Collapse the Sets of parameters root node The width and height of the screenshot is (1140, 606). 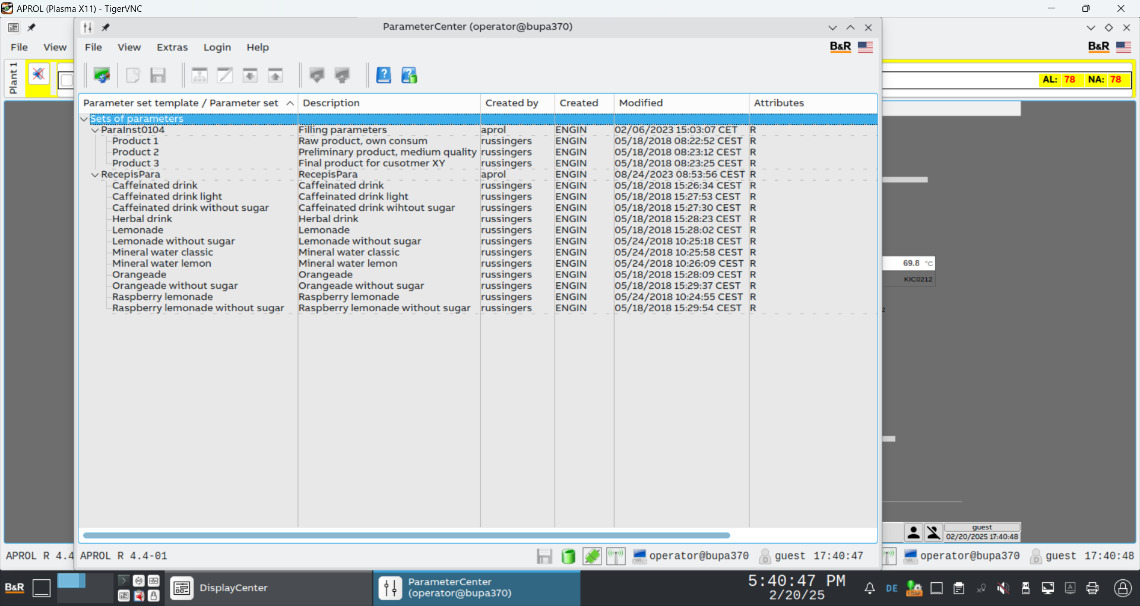click(x=84, y=119)
